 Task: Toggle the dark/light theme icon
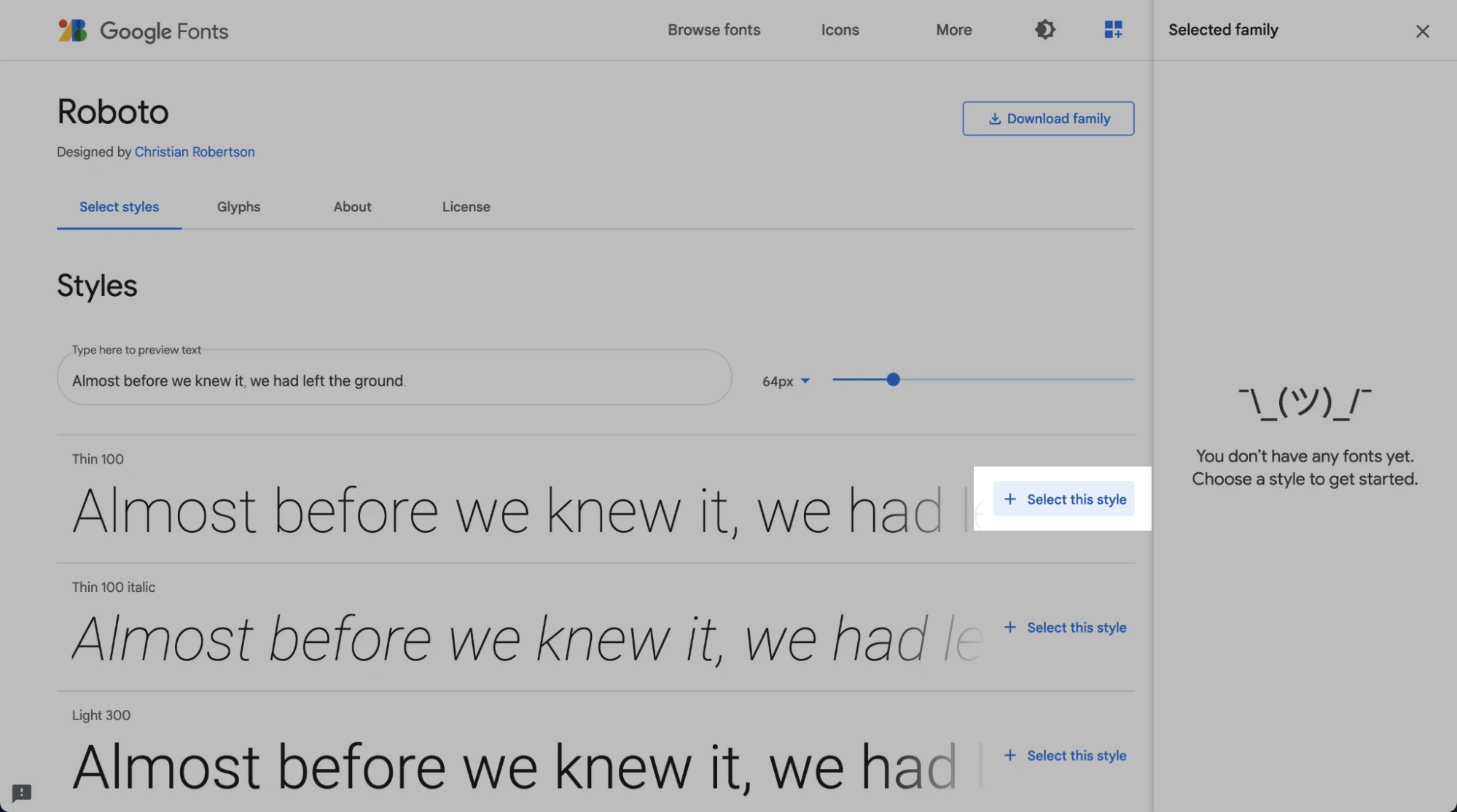coord(1044,30)
